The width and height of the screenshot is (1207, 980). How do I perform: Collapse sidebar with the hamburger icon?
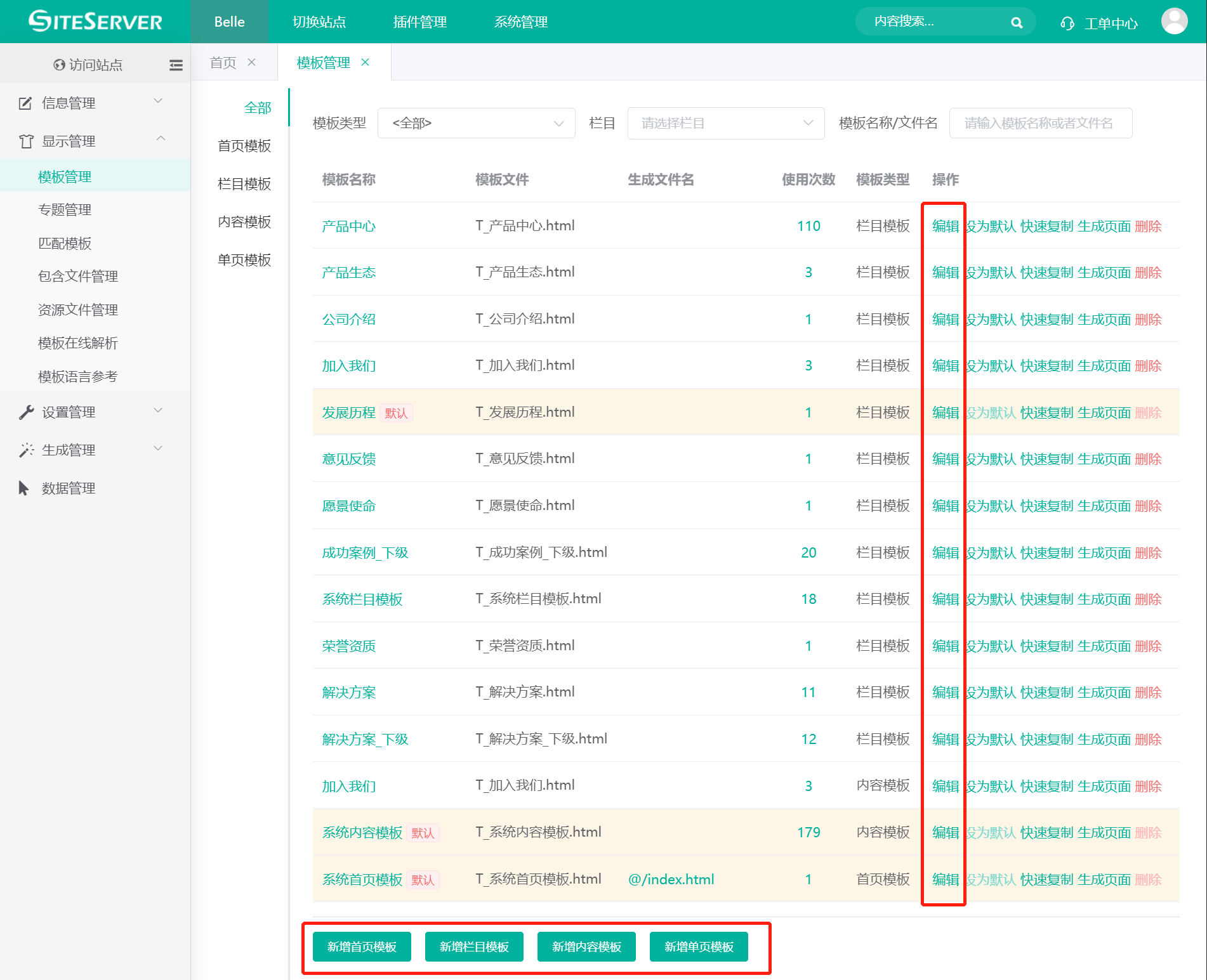176,65
